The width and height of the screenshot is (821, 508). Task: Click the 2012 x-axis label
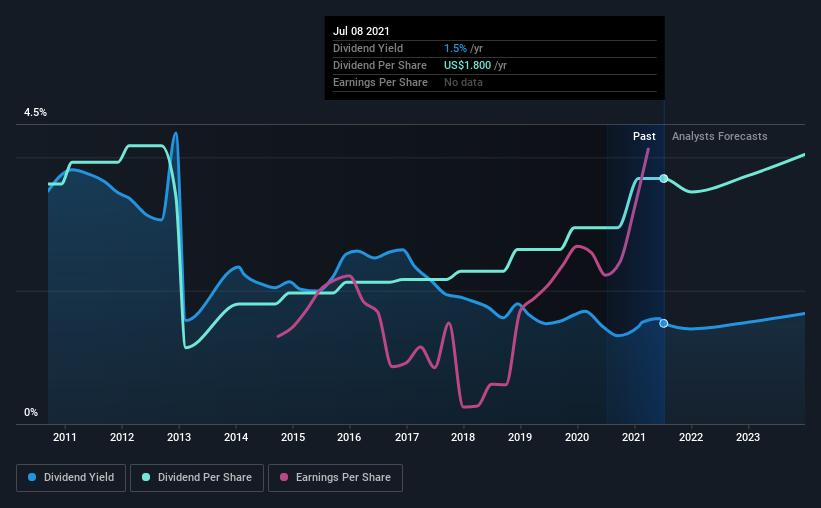pos(122,437)
